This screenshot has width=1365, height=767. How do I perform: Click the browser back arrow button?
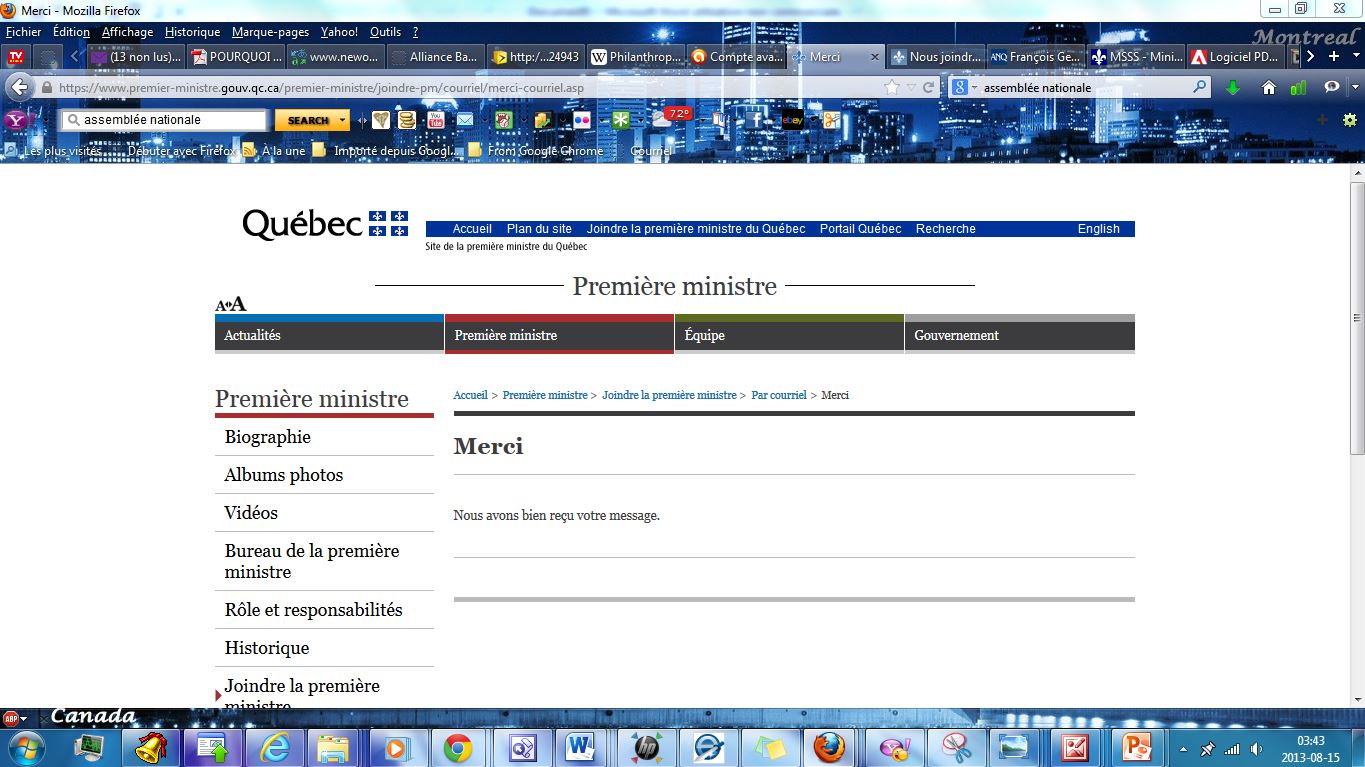click(19, 88)
